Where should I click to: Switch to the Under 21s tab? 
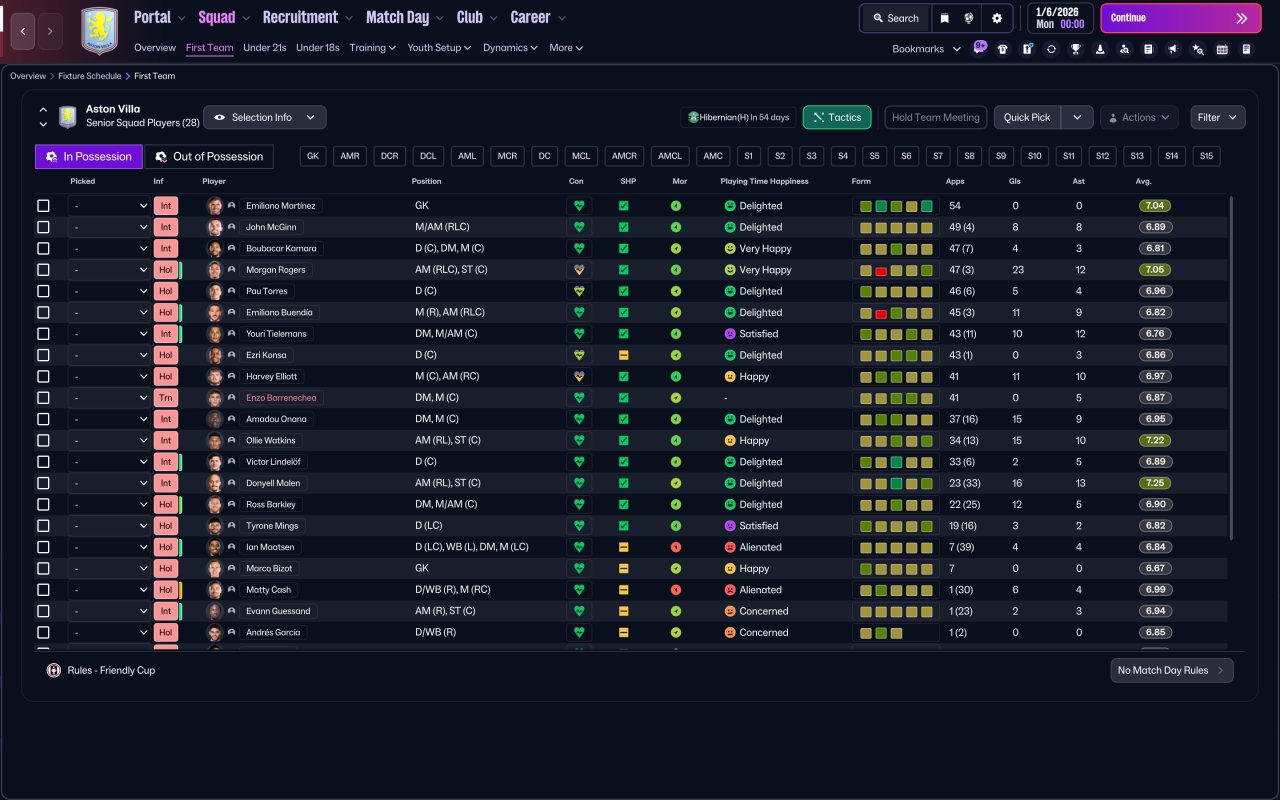click(x=265, y=47)
